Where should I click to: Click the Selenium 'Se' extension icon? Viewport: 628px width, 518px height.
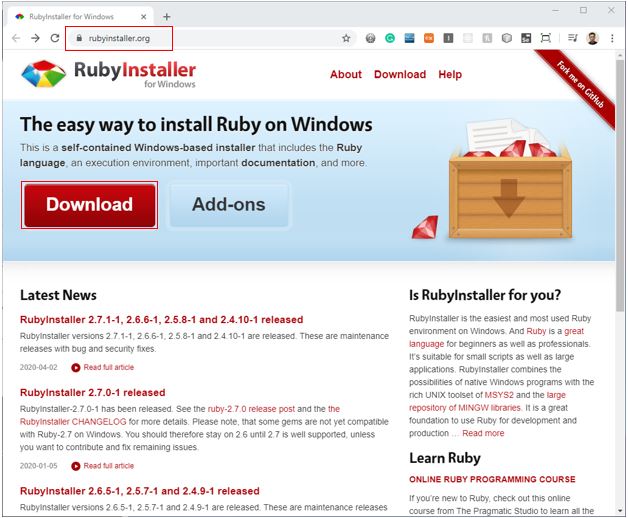click(526, 38)
